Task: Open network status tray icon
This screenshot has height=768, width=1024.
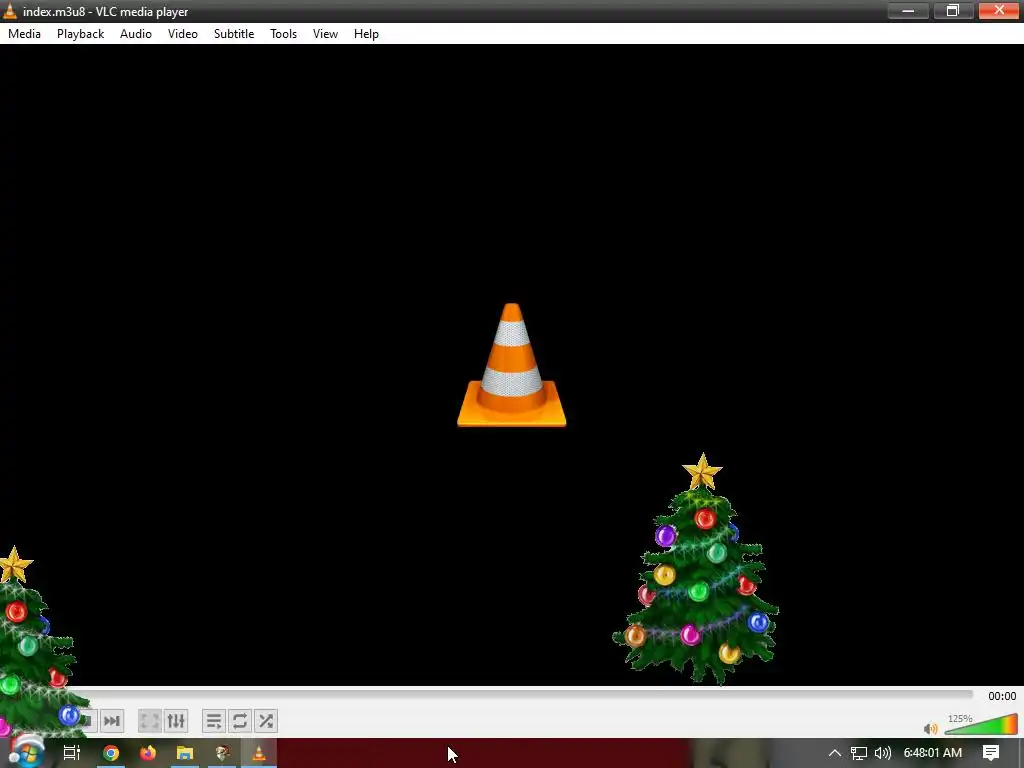Action: point(859,753)
